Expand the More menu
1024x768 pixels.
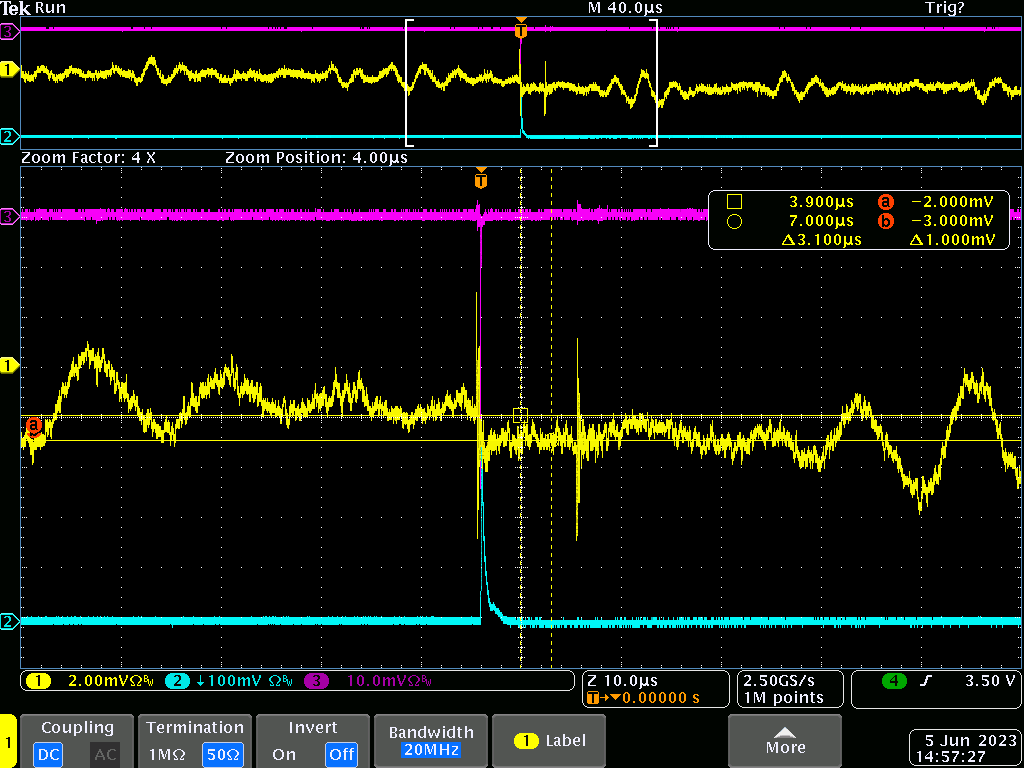(x=785, y=740)
